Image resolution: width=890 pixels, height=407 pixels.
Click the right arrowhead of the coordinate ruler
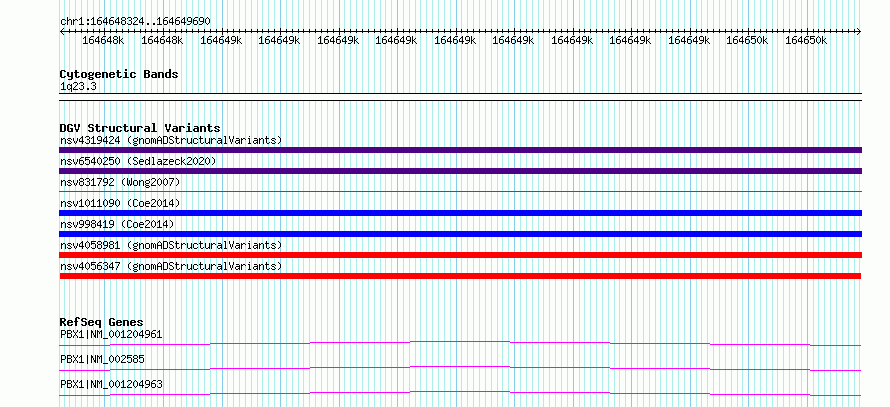click(x=859, y=32)
